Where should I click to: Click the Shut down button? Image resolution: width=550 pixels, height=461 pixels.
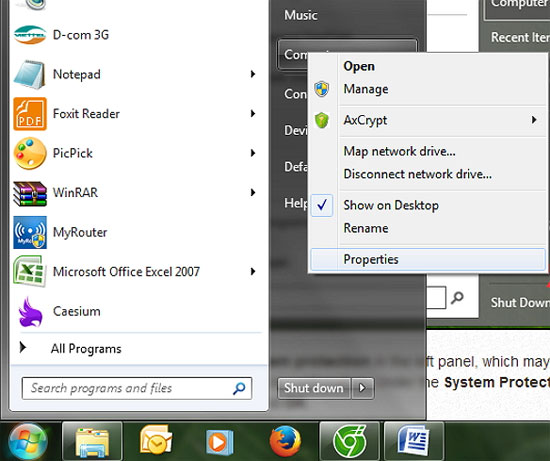[314, 388]
